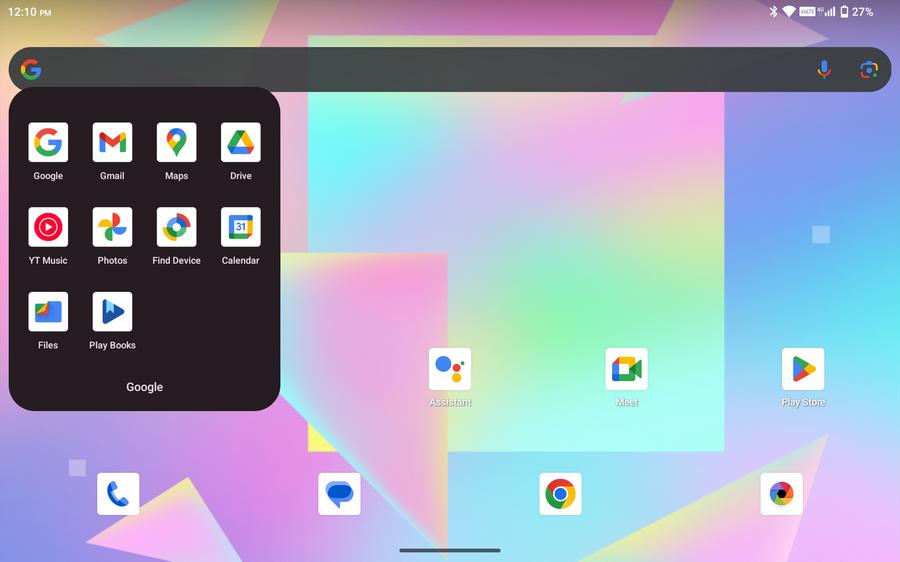Launch YT Music app
The width and height of the screenshot is (900, 562).
(x=48, y=227)
